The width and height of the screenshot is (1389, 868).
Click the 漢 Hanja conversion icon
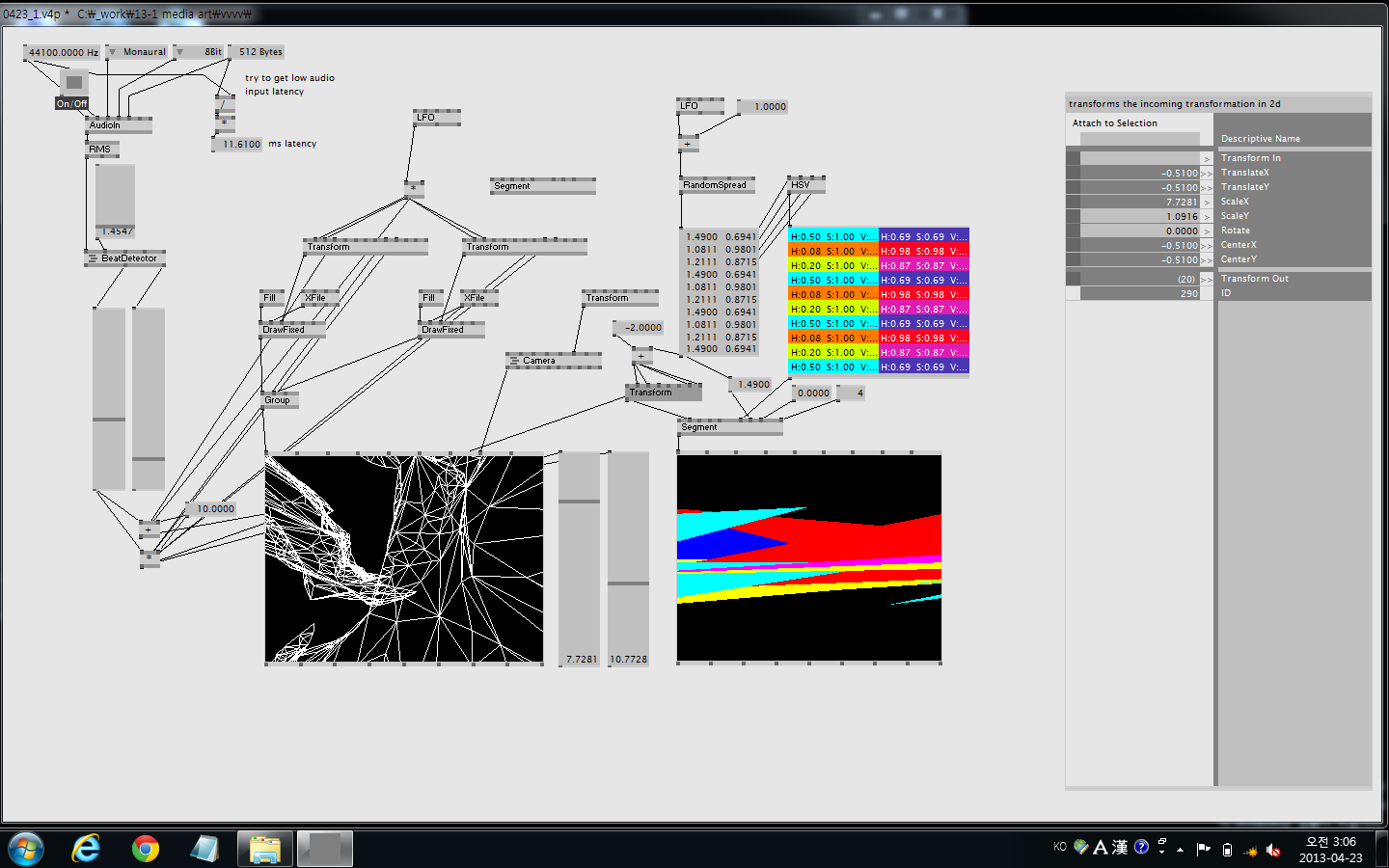[1120, 847]
